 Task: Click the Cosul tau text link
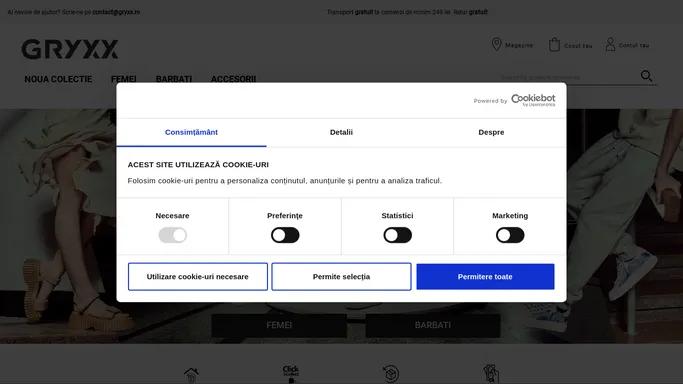coord(578,45)
